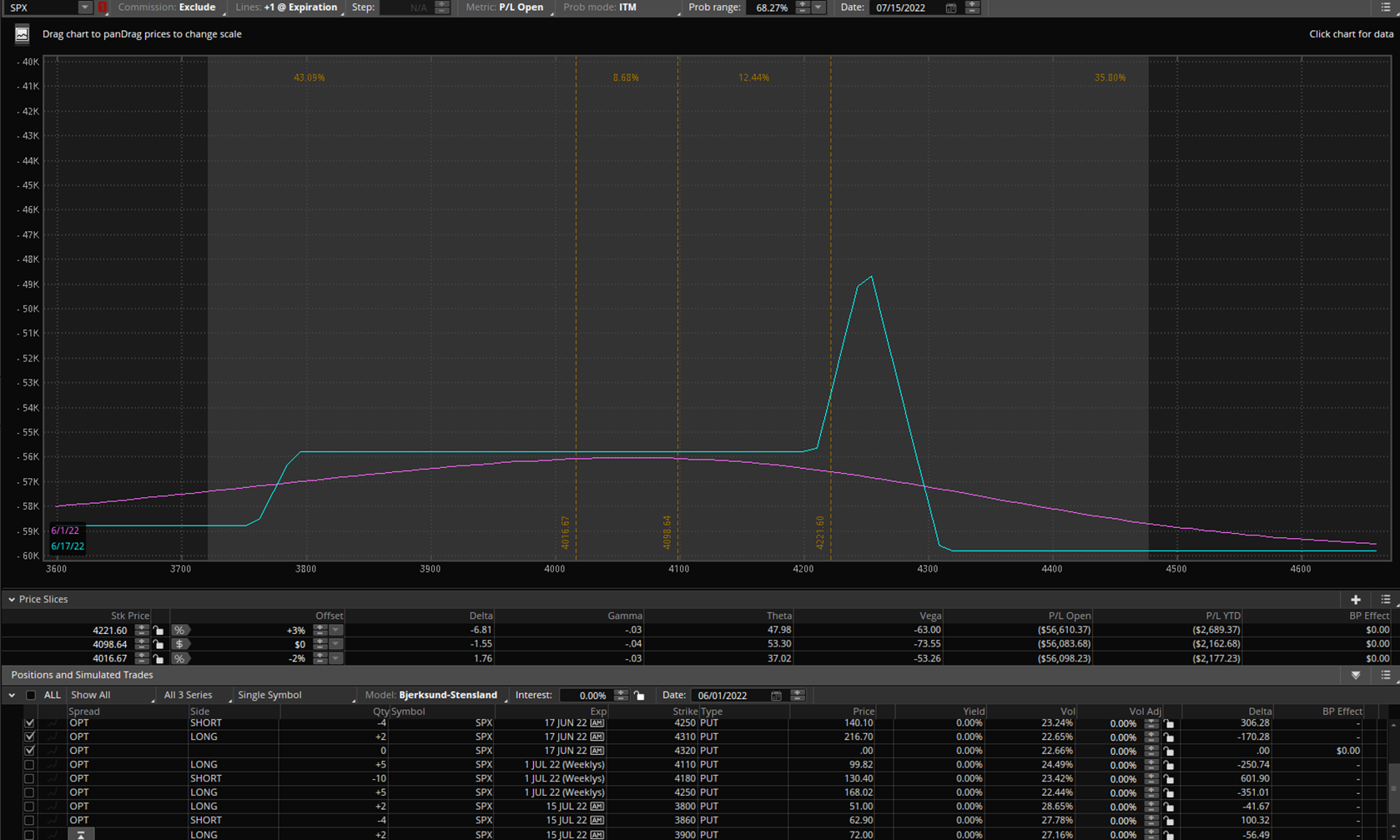
Task: Toggle the ALL positions checkbox
Action: pyautogui.click(x=31, y=696)
